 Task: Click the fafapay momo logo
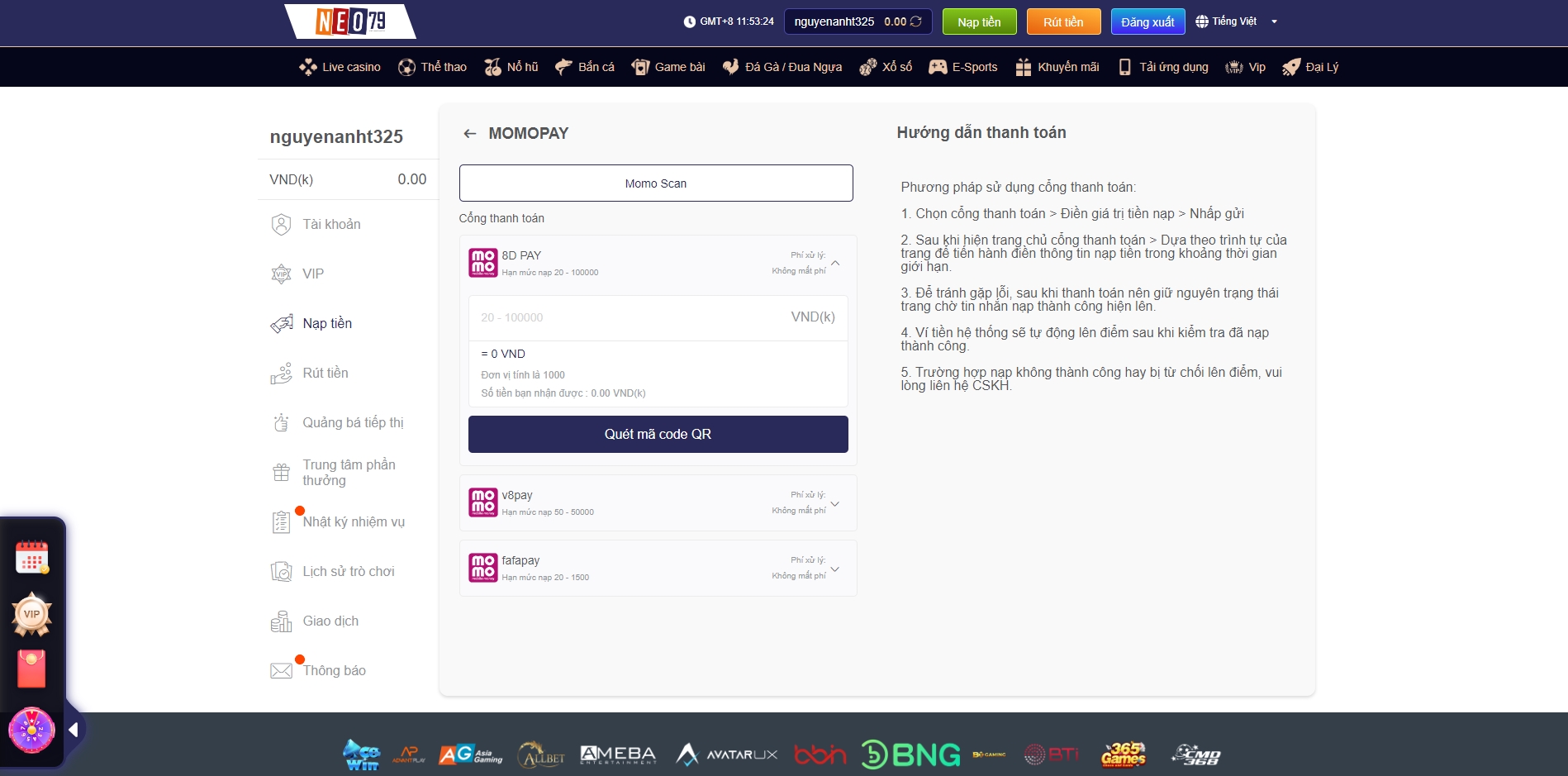[483, 568]
